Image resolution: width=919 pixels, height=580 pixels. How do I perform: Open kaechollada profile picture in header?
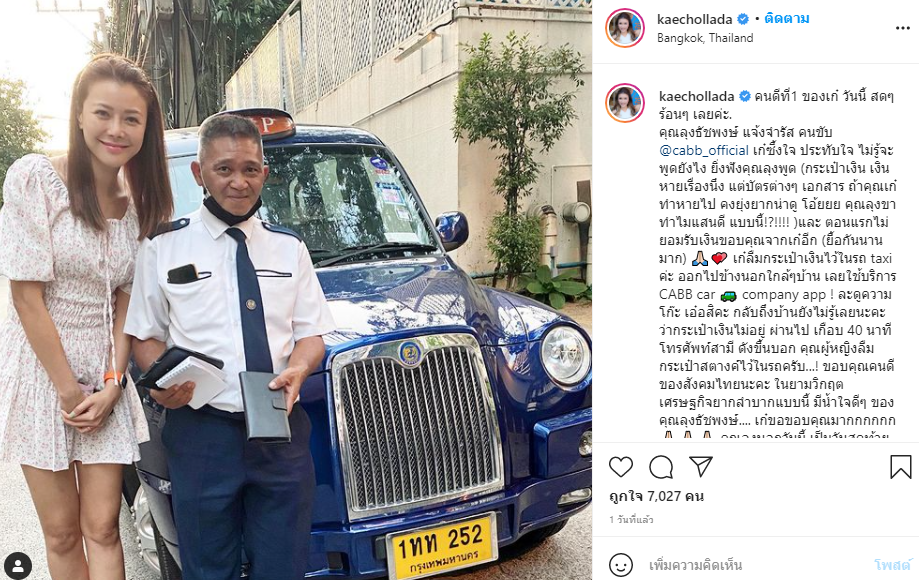pos(625,28)
